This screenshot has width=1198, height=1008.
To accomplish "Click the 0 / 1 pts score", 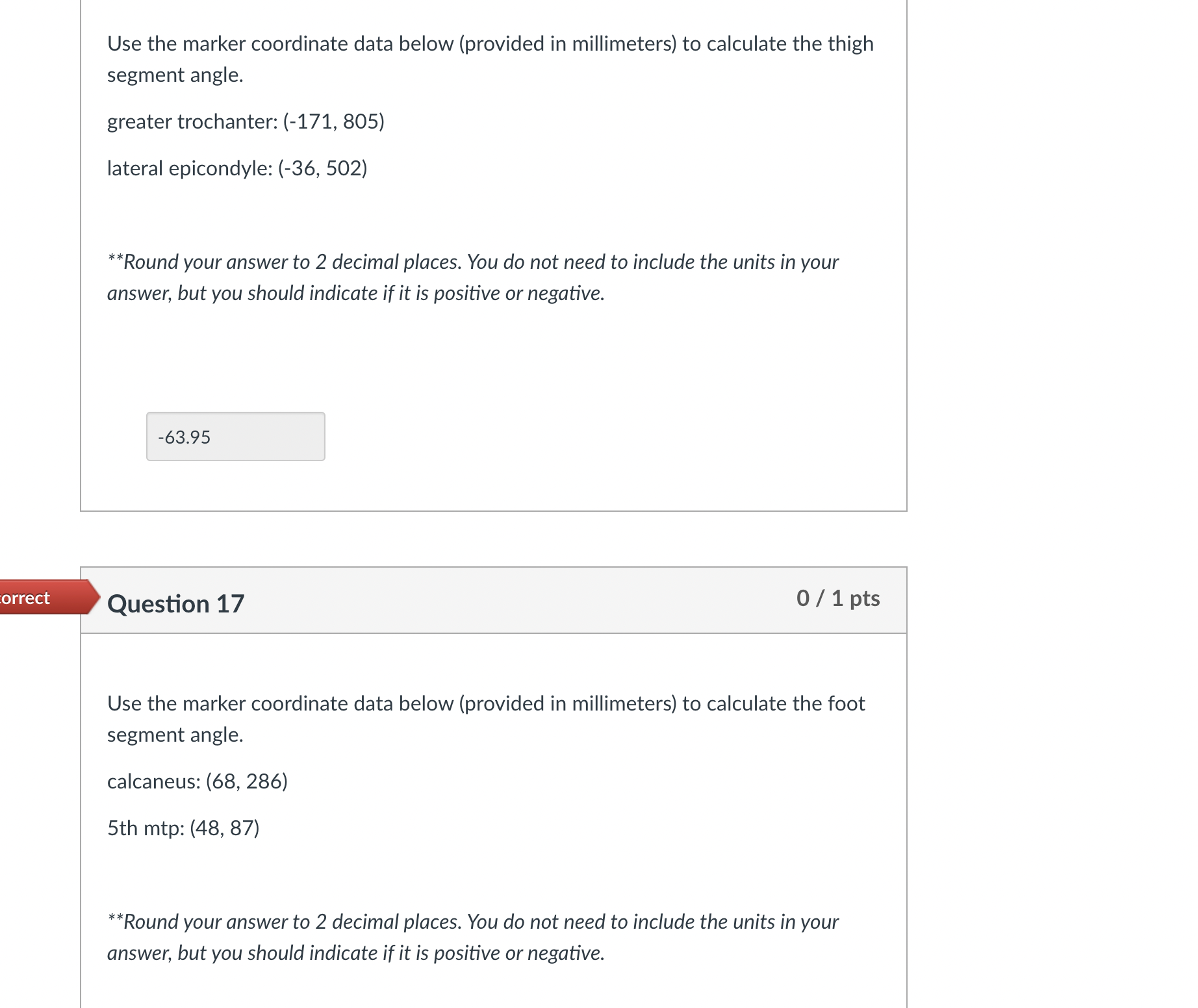I will click(838, 598).
